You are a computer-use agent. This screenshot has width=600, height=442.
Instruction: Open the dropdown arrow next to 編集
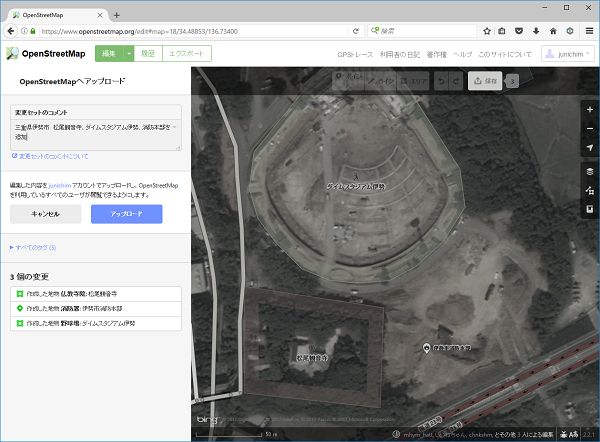[129, 54]
